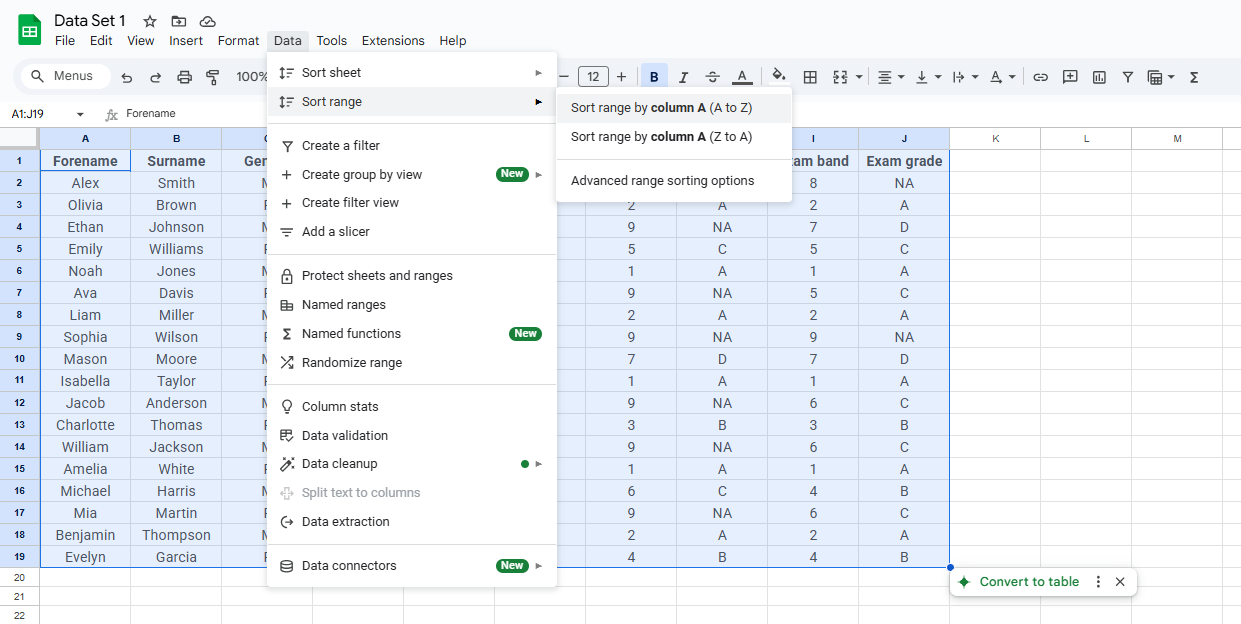Select Create a filter
Screen dimensions: 1241x624
point(412,146)
